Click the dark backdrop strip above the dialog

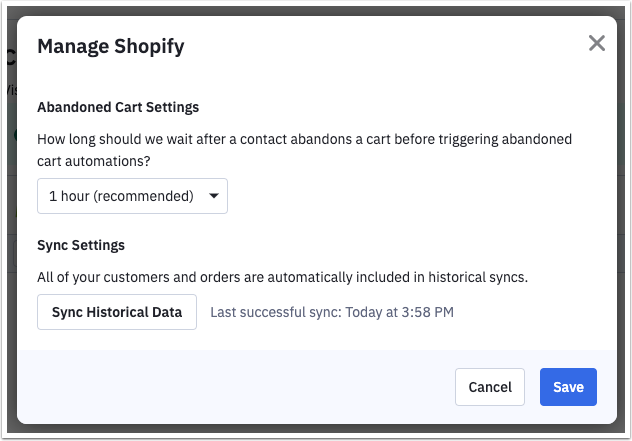(316, 7)
